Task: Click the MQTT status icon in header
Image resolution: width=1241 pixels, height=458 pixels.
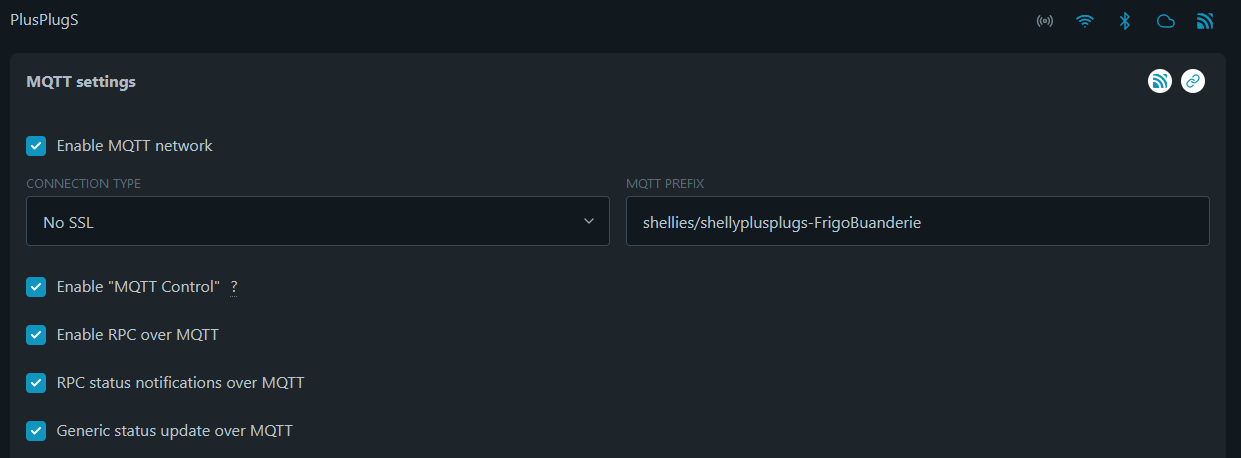Action: (1205, 21)
